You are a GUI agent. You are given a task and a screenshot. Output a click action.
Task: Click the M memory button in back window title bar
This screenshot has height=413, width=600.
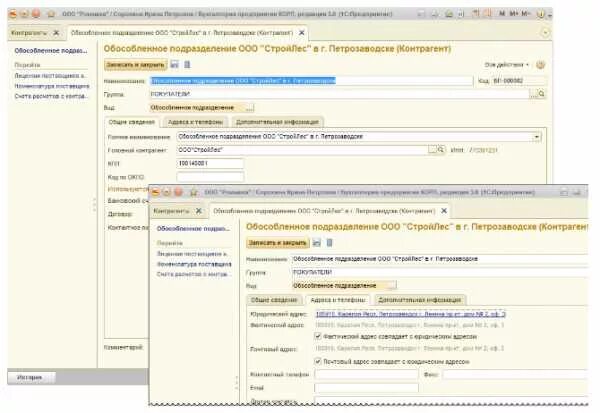pos(502,14)
